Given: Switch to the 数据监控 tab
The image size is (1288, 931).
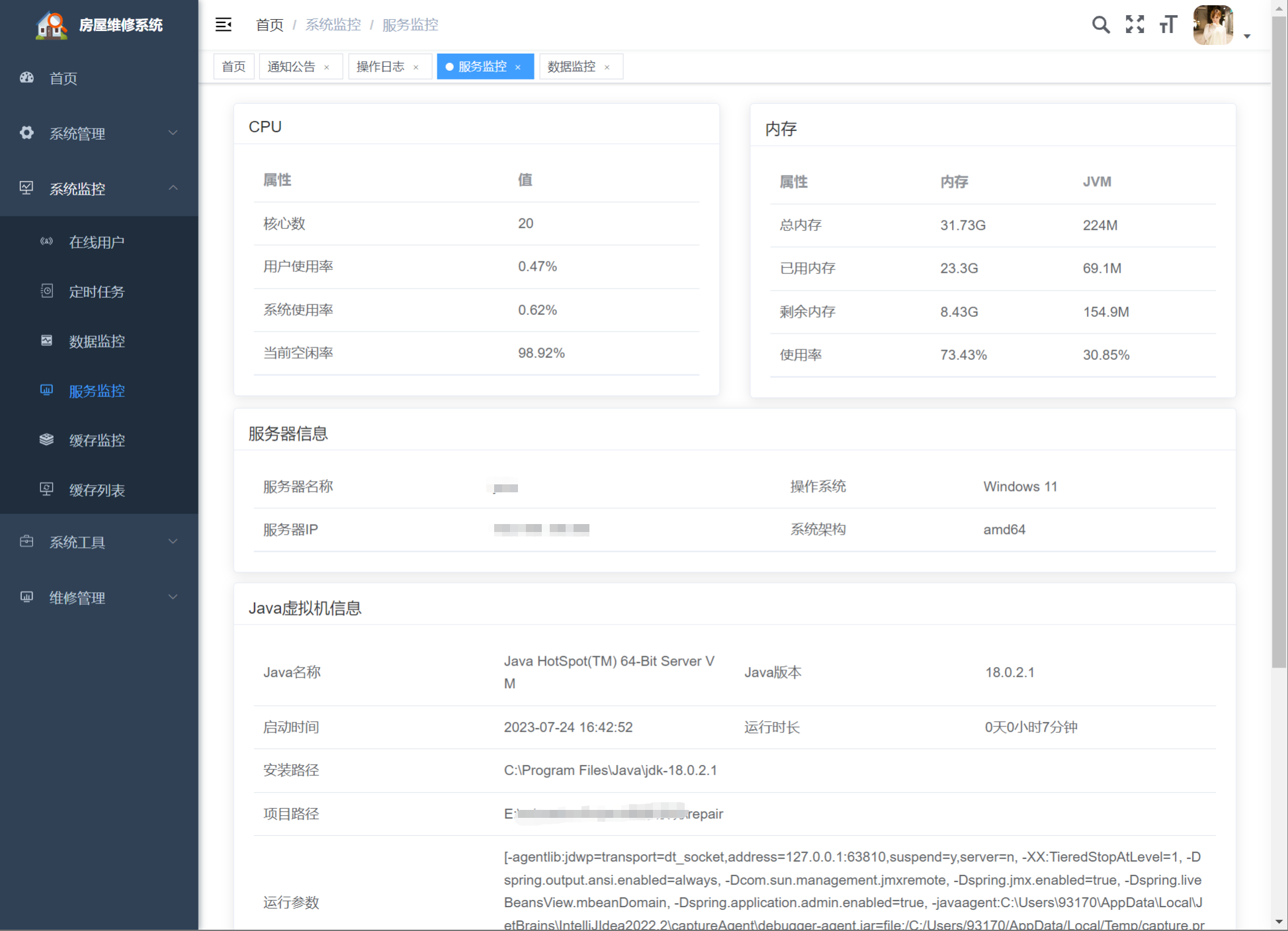Looking at the screenshot, I should 571,67.
